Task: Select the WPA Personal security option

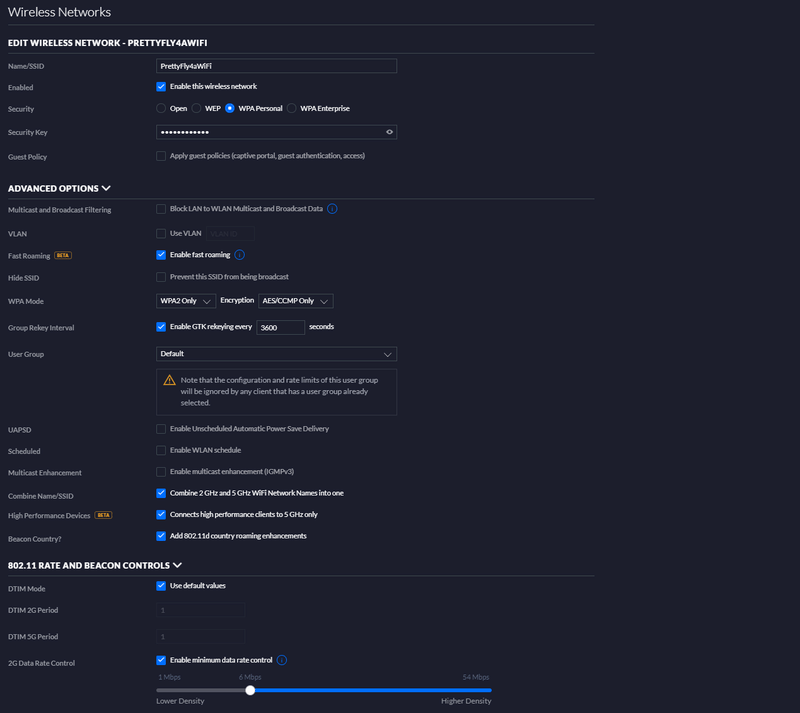Action: click(230, 108)
